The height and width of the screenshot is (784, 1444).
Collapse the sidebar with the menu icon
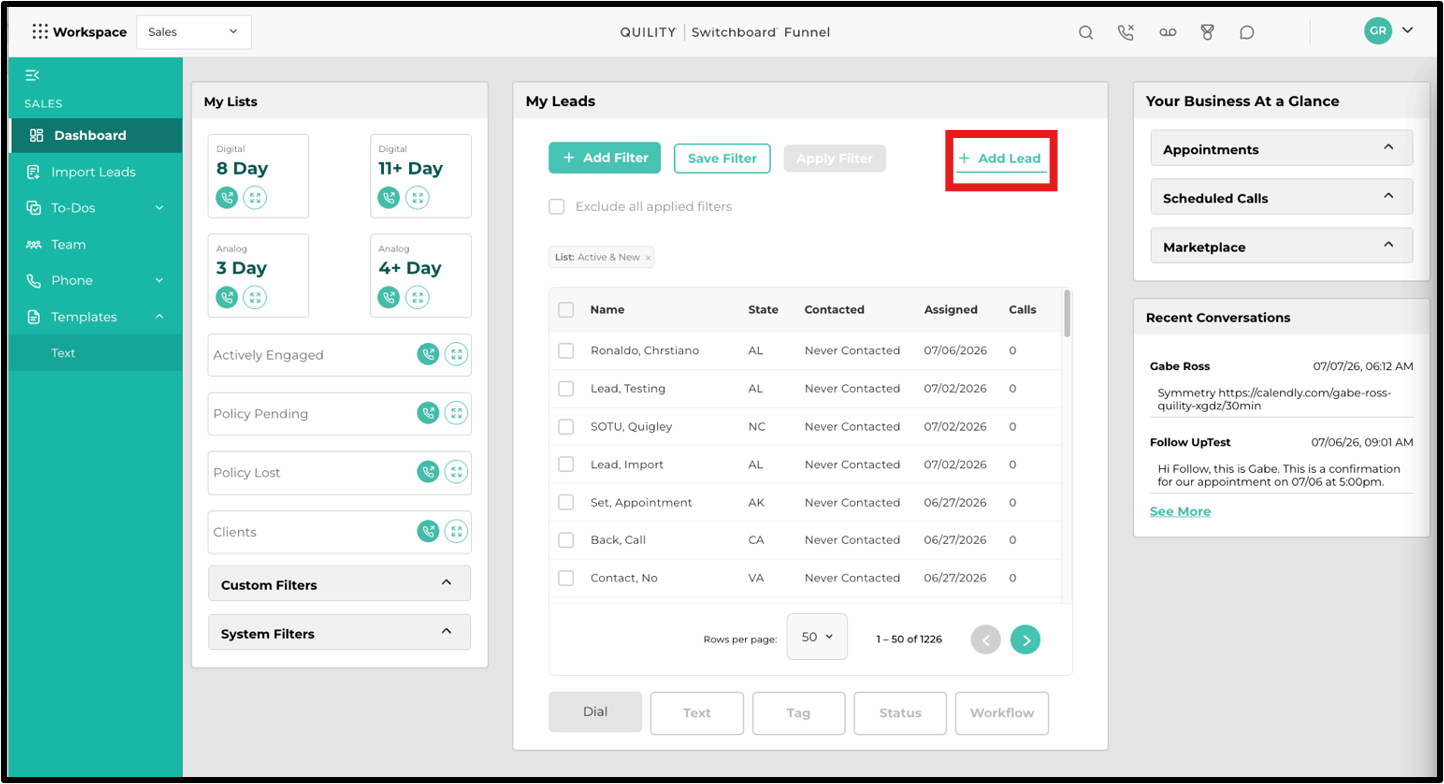33,75
